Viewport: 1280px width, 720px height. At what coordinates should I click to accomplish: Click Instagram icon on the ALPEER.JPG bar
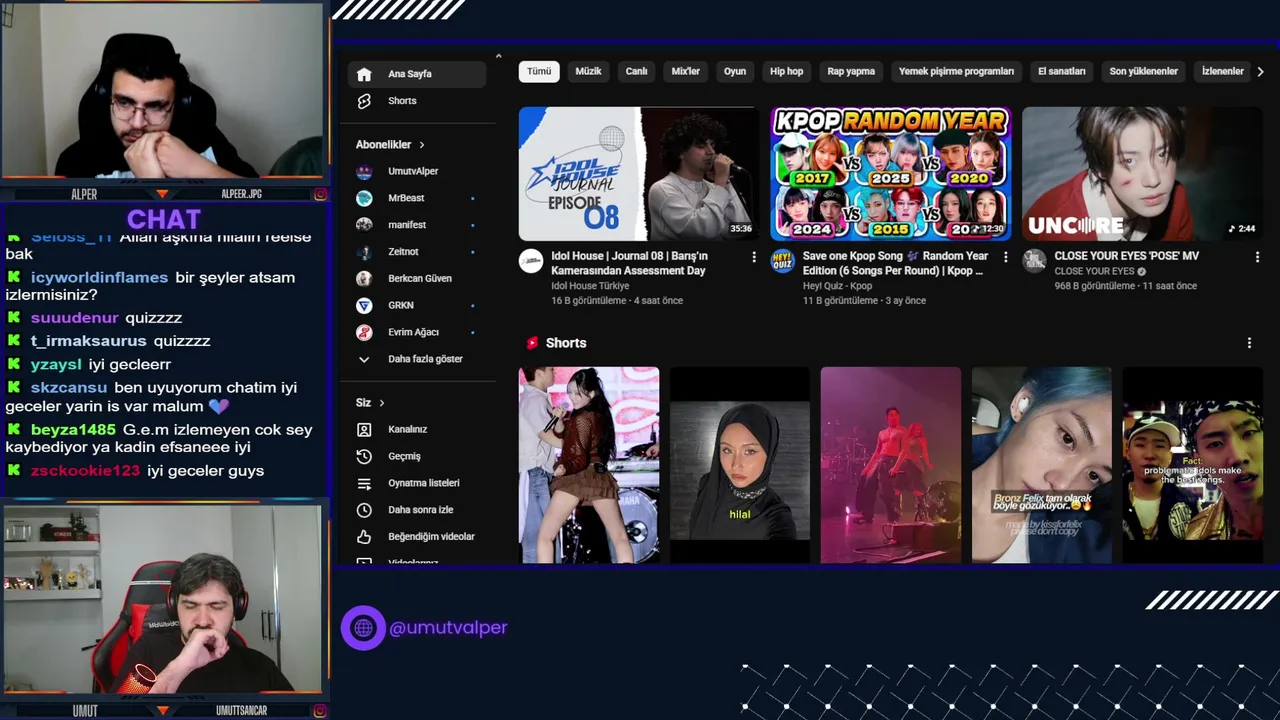[320, 194]
